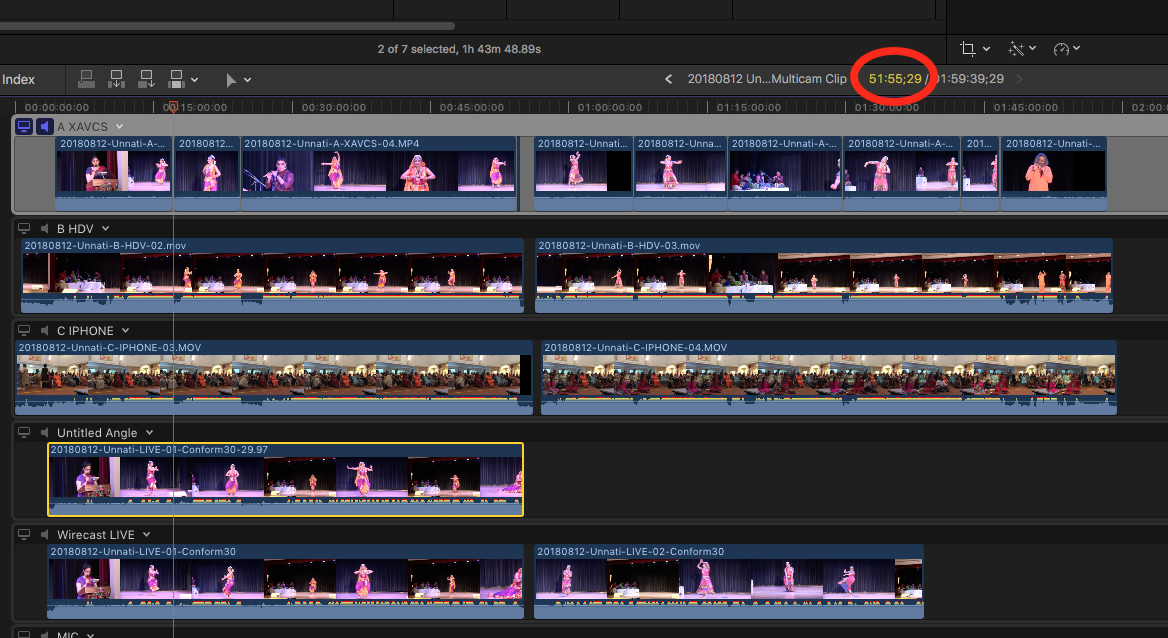Open the Crop and transform tool
The height and width of the screenshot is (638, 1168).
point(967,48)
